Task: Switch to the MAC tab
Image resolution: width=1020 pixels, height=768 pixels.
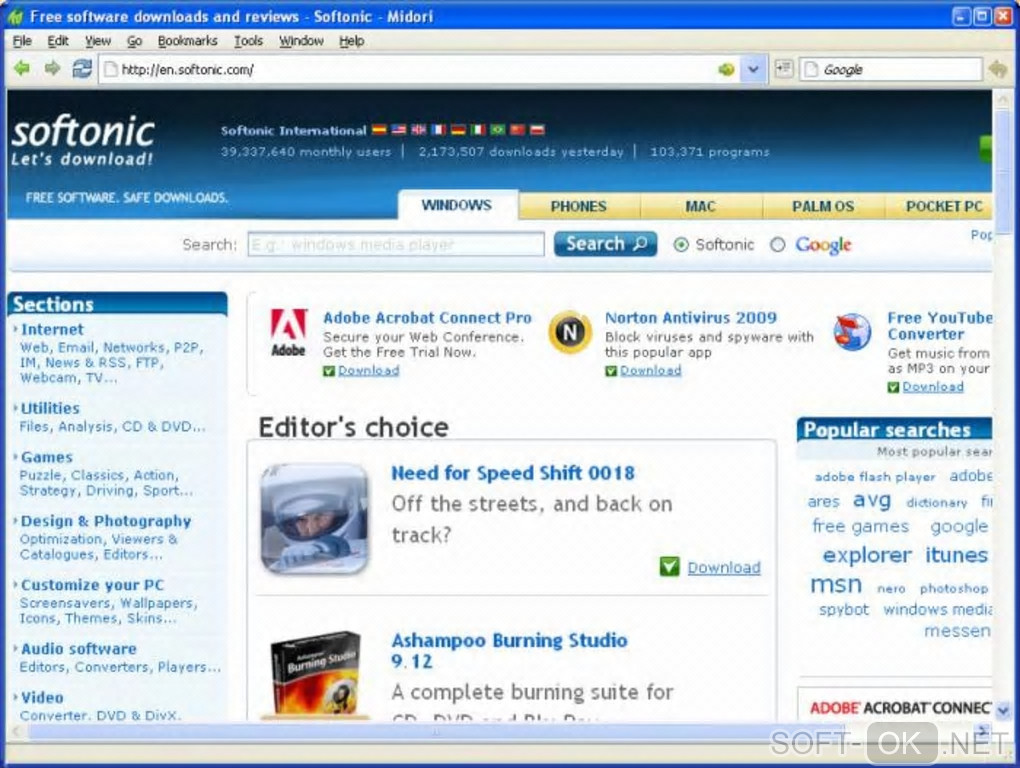Action: coord(700,207)
